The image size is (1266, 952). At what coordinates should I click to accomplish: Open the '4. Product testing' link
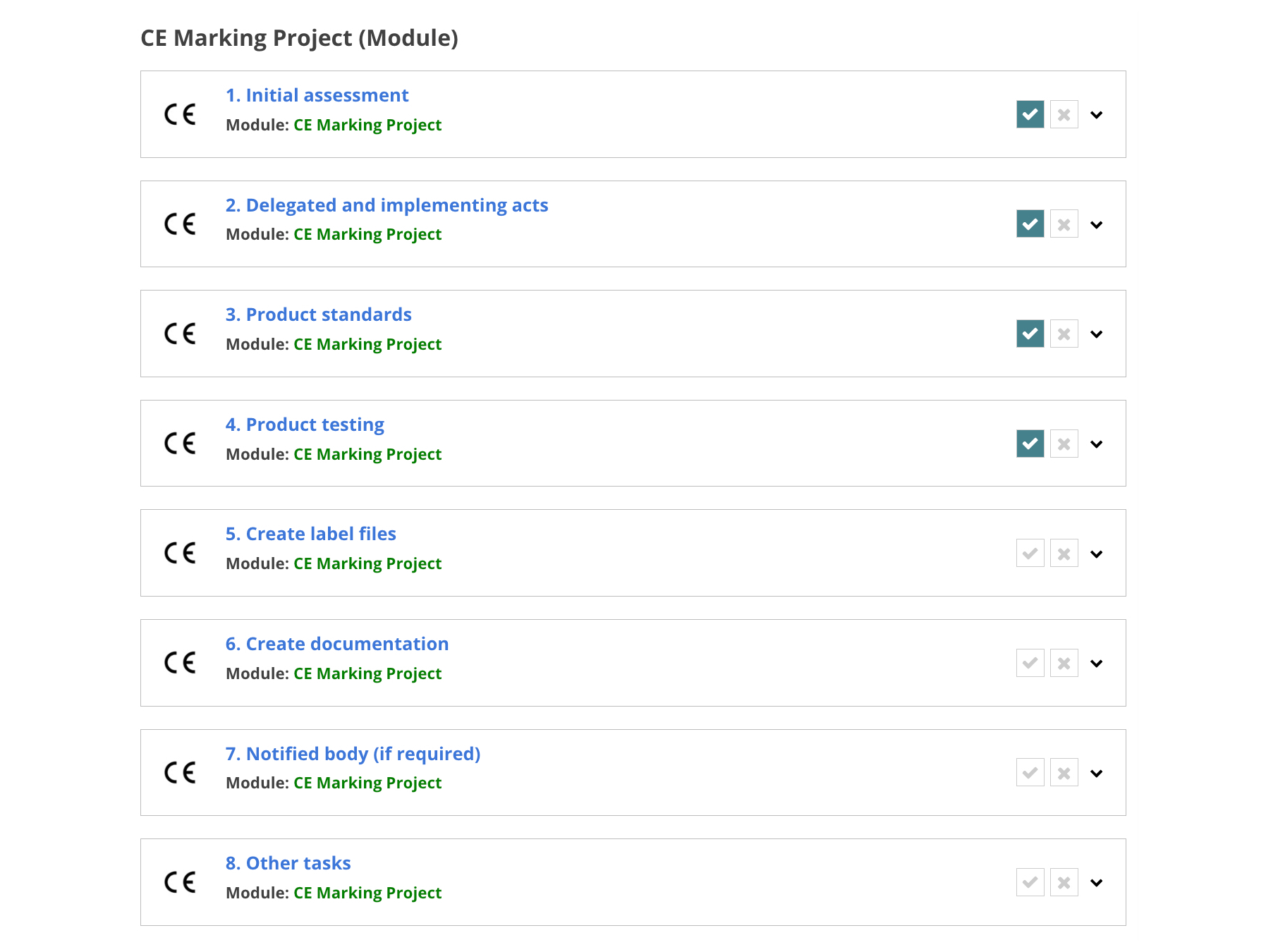[x=305, y=425]
